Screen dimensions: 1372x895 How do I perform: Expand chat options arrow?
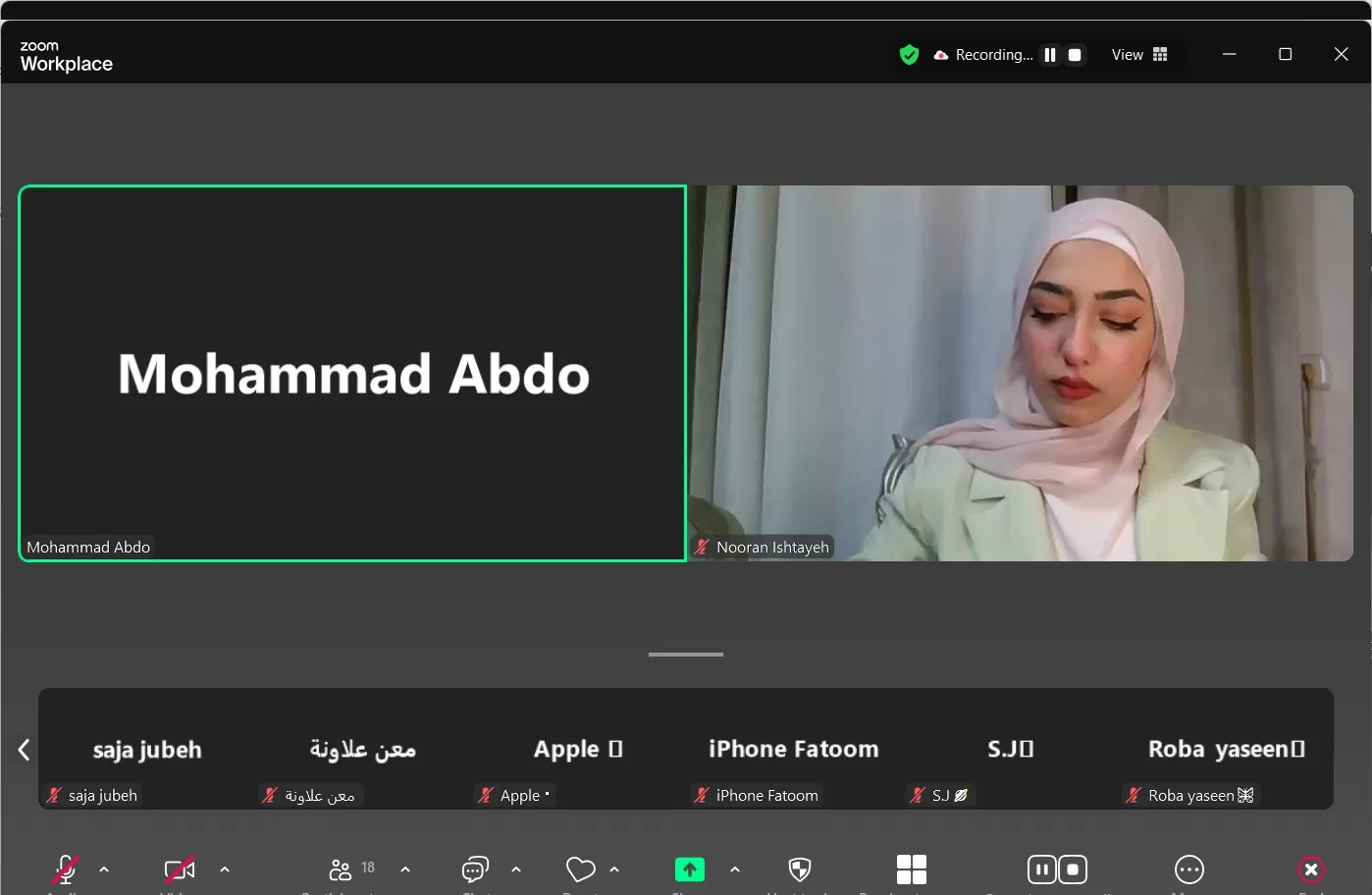click(516, 869)
